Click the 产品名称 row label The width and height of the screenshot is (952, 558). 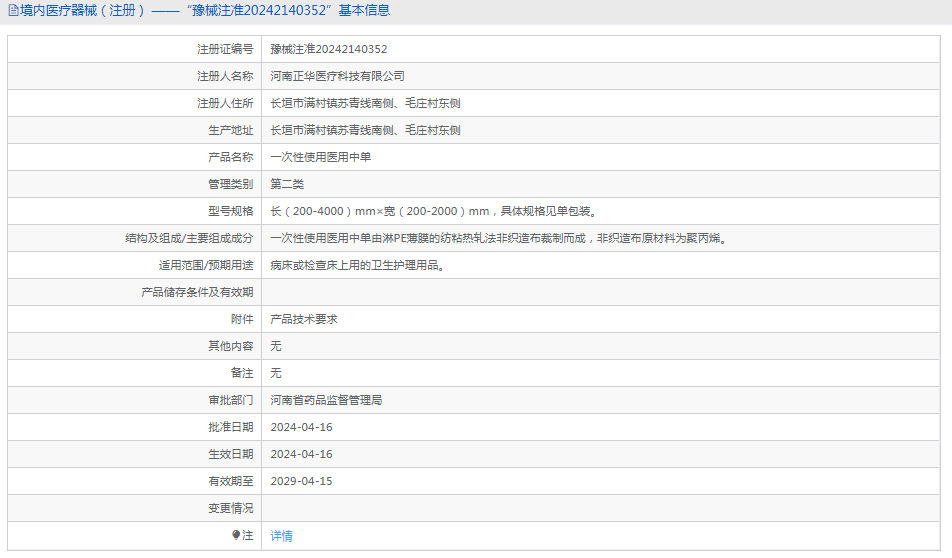(x=230, y=157)
